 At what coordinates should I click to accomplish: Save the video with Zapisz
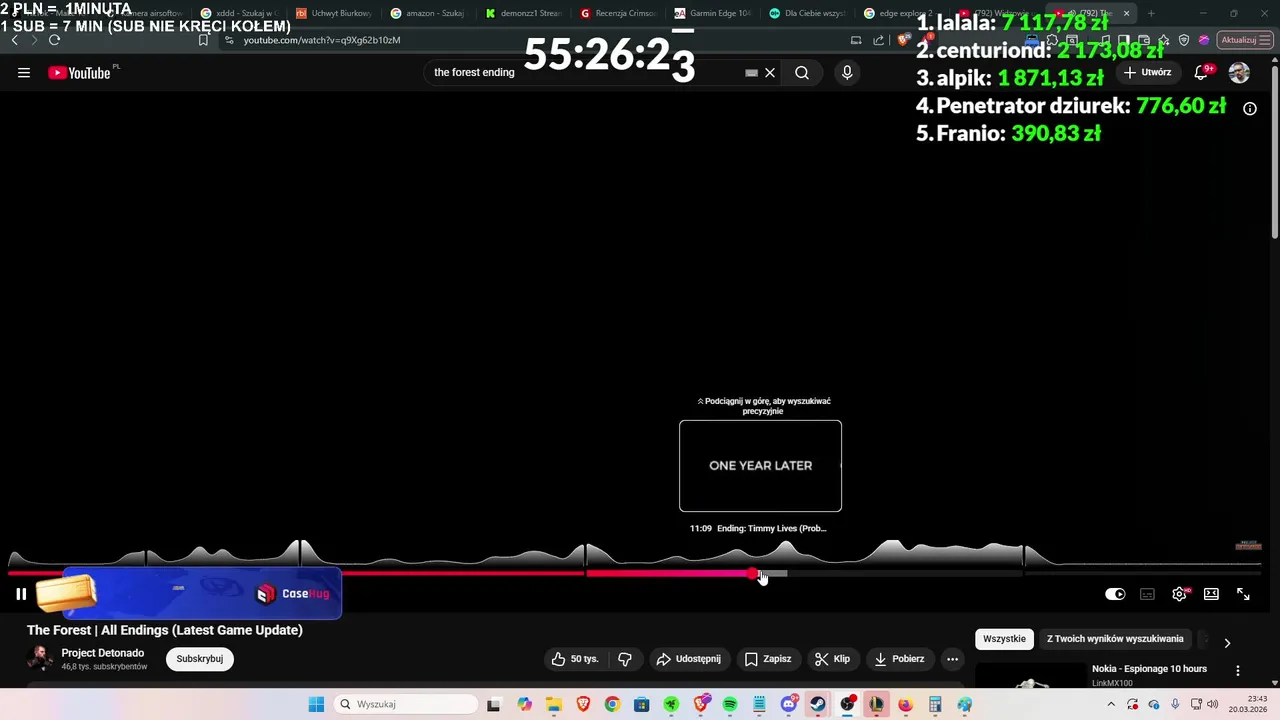(x=768, y=659)
